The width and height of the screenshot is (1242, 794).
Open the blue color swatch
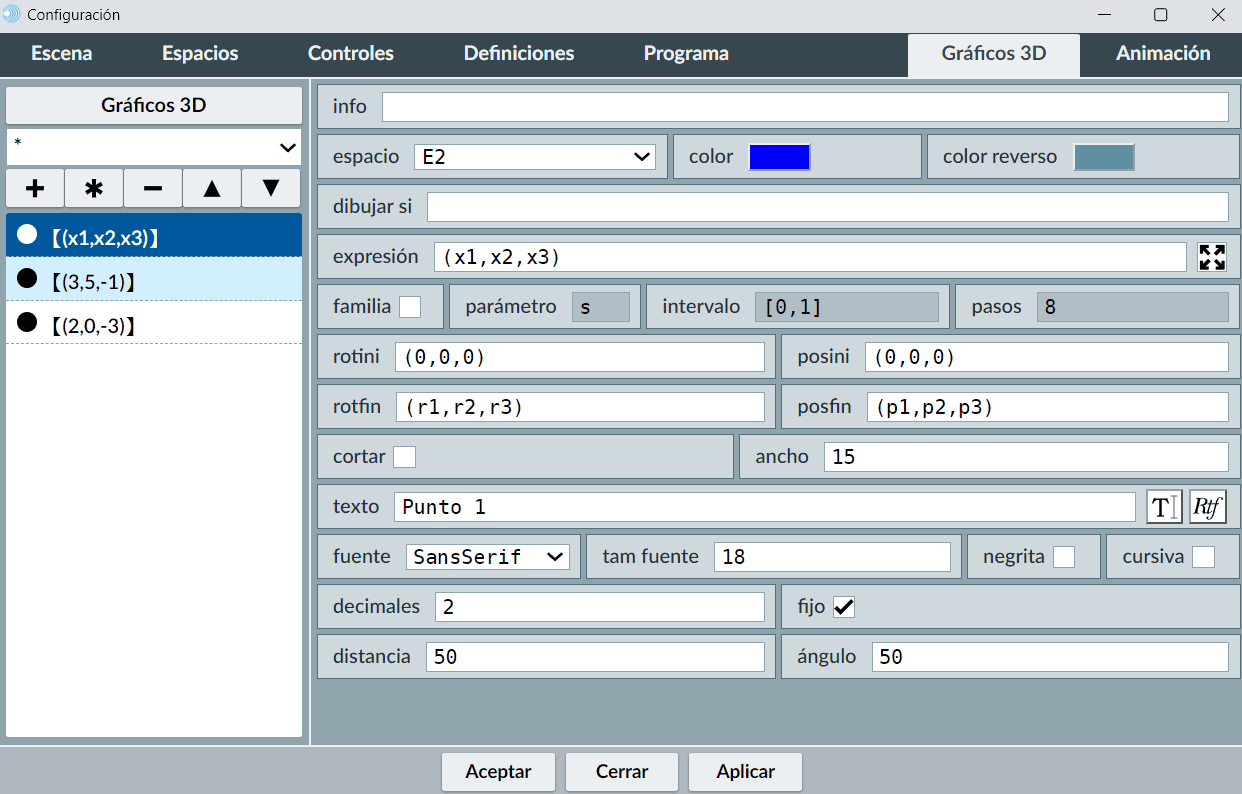click(x=779, y=157)
